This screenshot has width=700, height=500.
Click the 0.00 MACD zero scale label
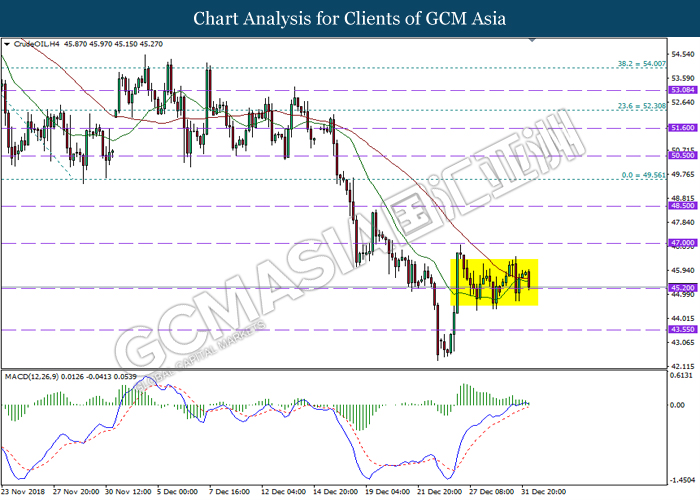pos(678,405)
